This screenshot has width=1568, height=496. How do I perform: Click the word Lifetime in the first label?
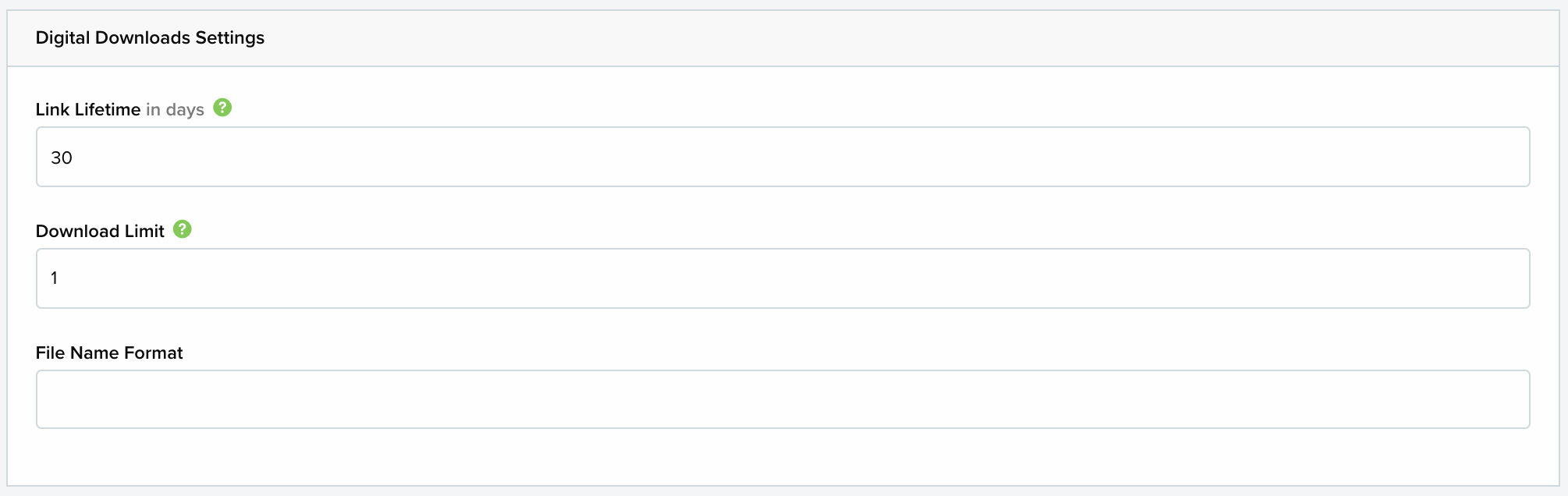[x=108, y=109]
